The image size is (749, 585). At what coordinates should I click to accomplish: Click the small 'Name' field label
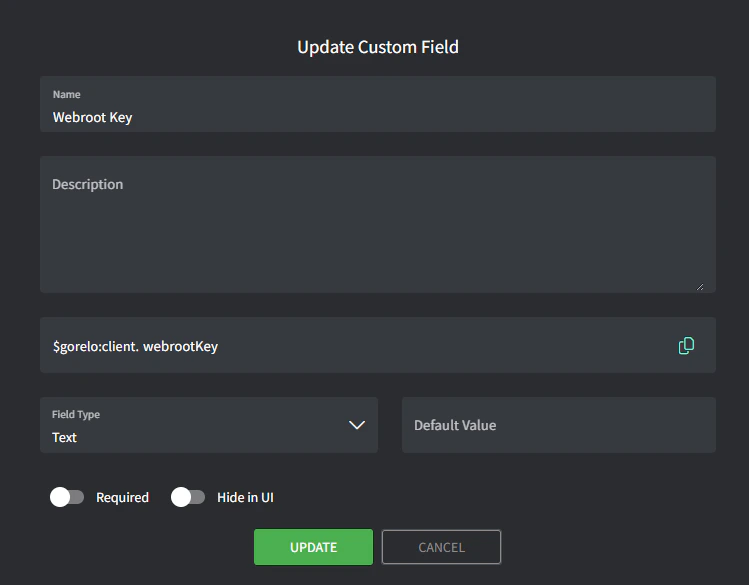click(66, 95)
